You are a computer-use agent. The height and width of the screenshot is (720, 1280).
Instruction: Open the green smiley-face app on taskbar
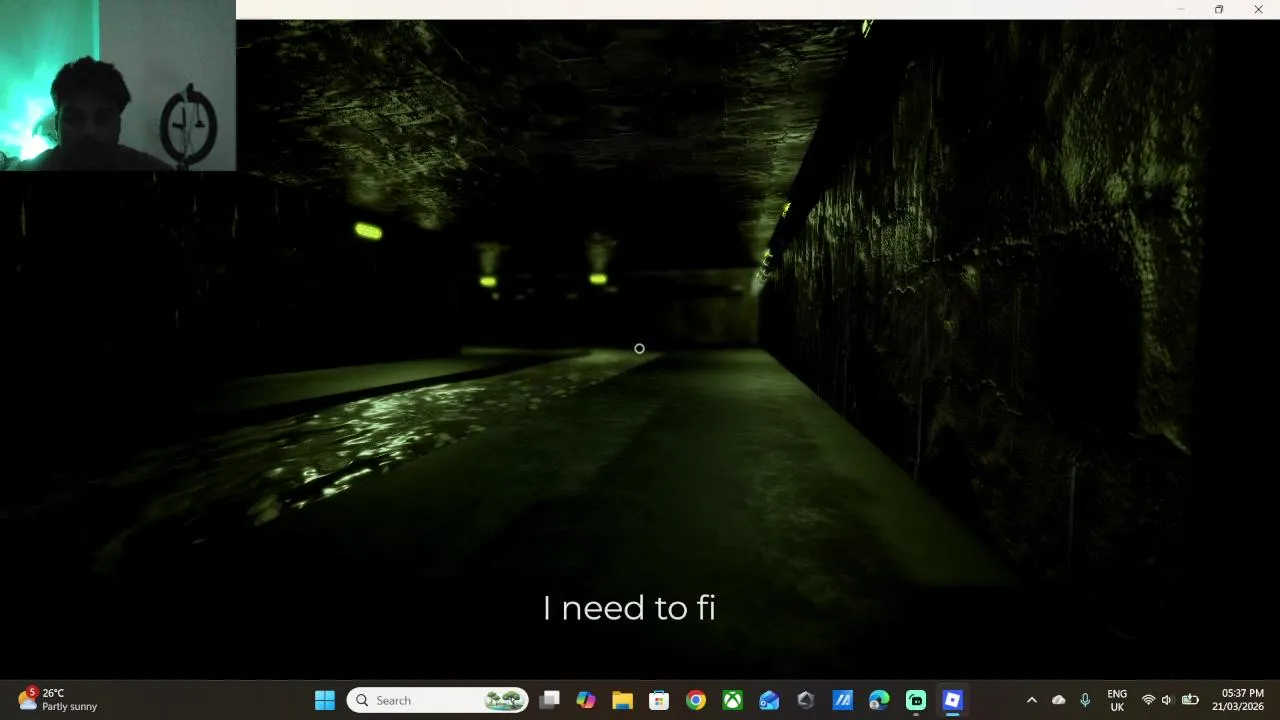[916, 700]
